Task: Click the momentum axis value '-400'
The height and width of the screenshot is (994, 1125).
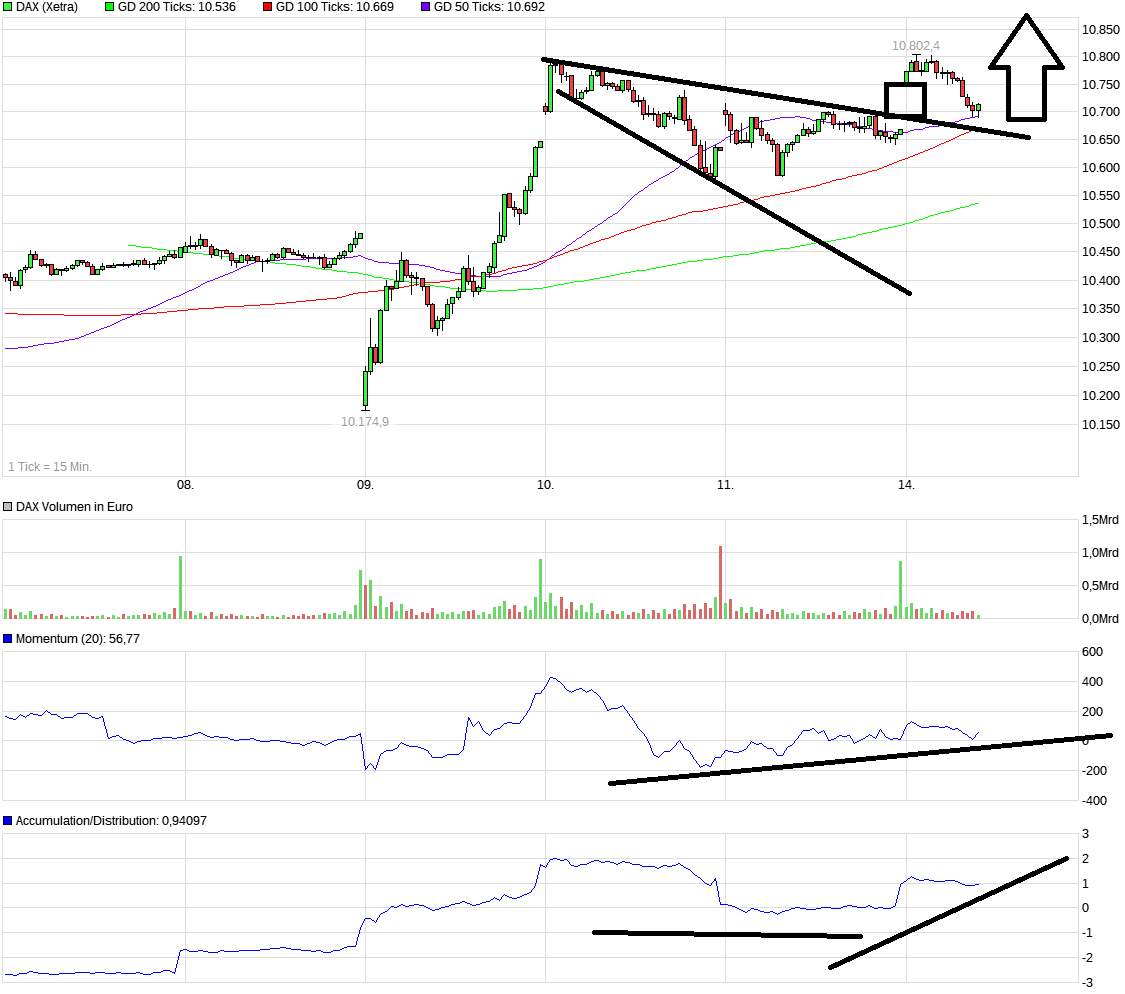Action: tap(1094, 801)
